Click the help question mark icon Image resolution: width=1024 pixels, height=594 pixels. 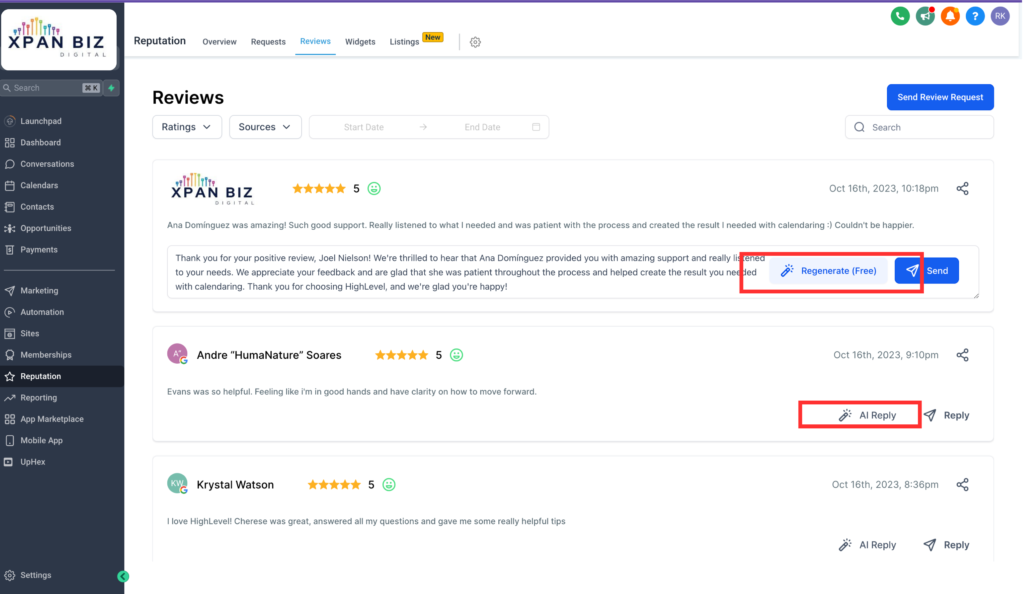pos(974,16)
